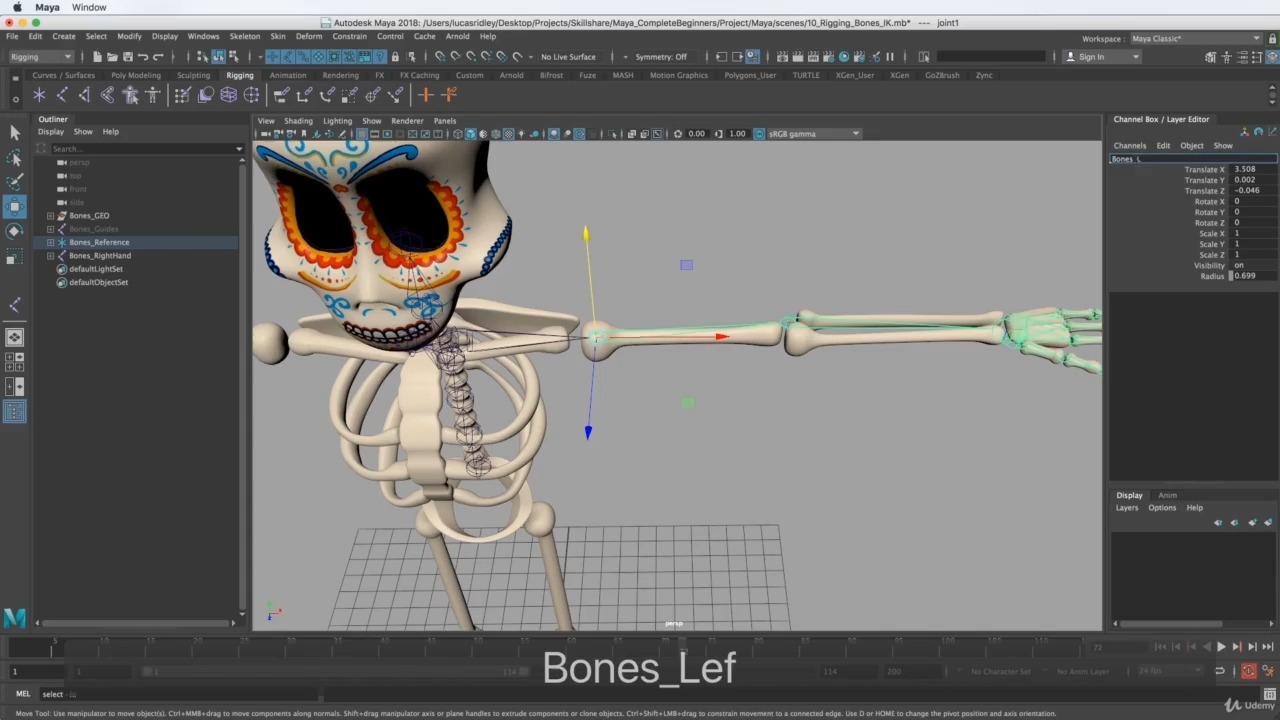Viewport: 1280px width, 720px height.
Task: Click the Create Cluster shelf icon
Action: [251, 95]
